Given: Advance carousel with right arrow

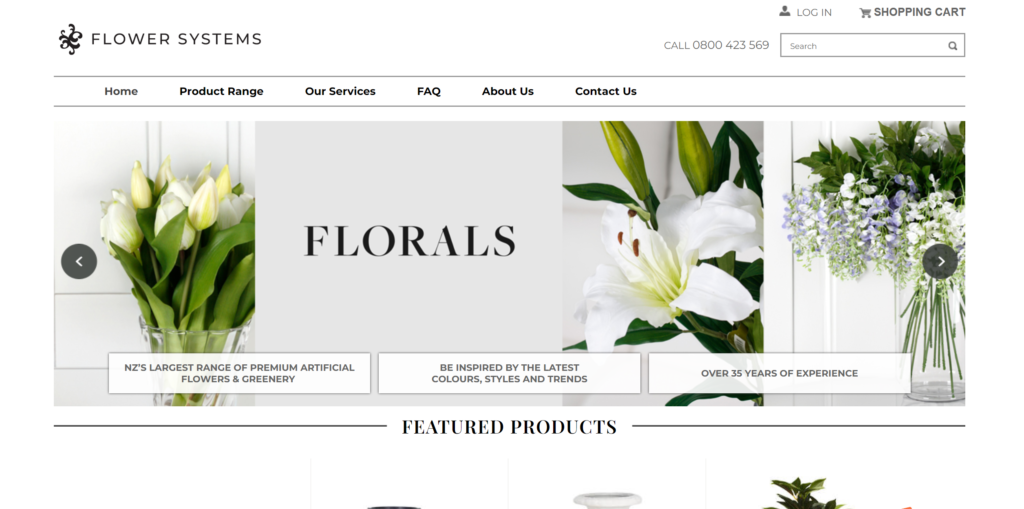Looking at the screenshot, I should click(x=940, y=261).
